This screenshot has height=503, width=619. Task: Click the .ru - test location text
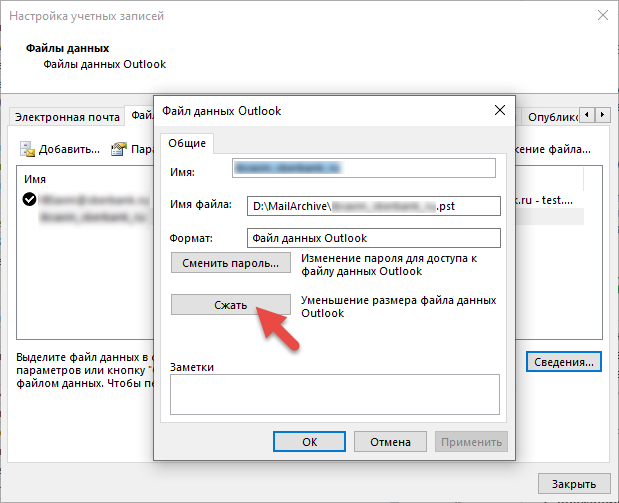(x=544, y=200)
